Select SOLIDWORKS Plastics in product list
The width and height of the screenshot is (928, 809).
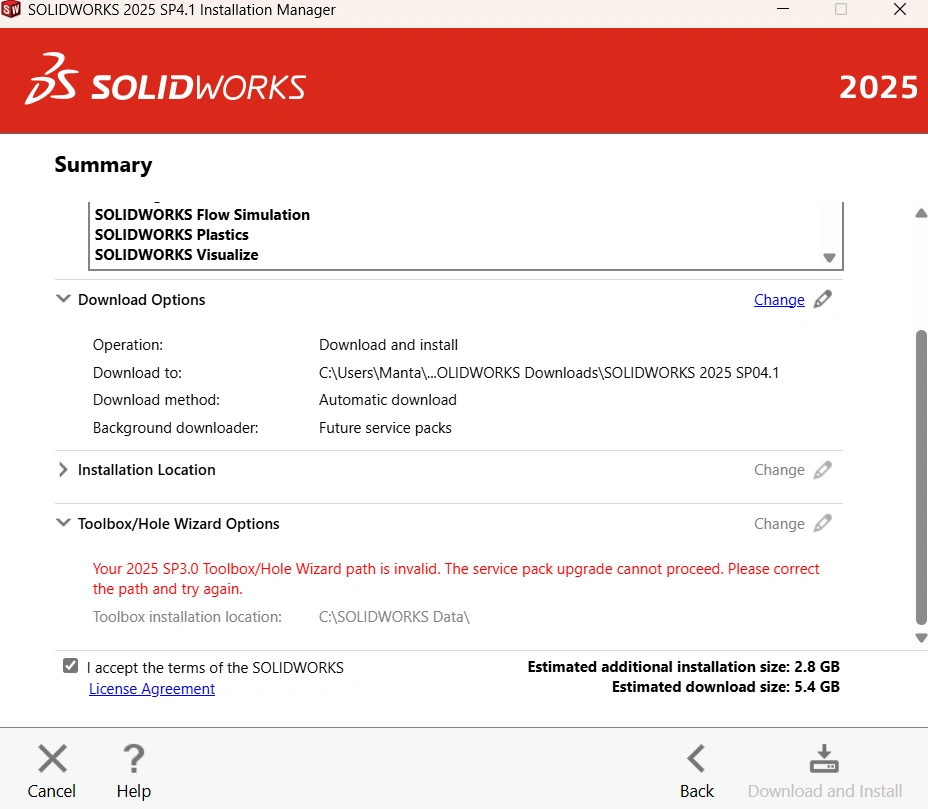point(172,235)
